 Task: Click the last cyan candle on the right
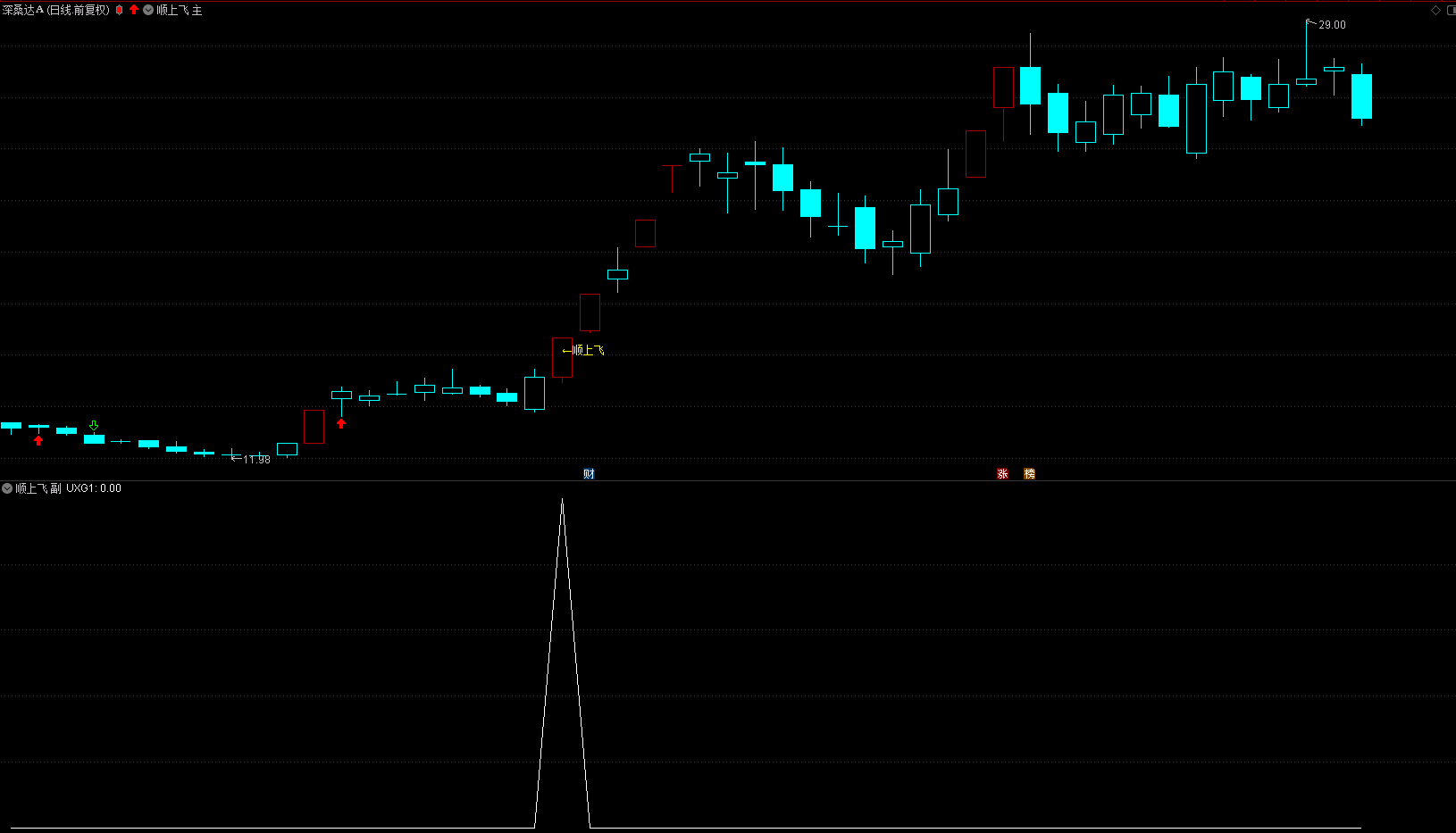click(1361, 96)
